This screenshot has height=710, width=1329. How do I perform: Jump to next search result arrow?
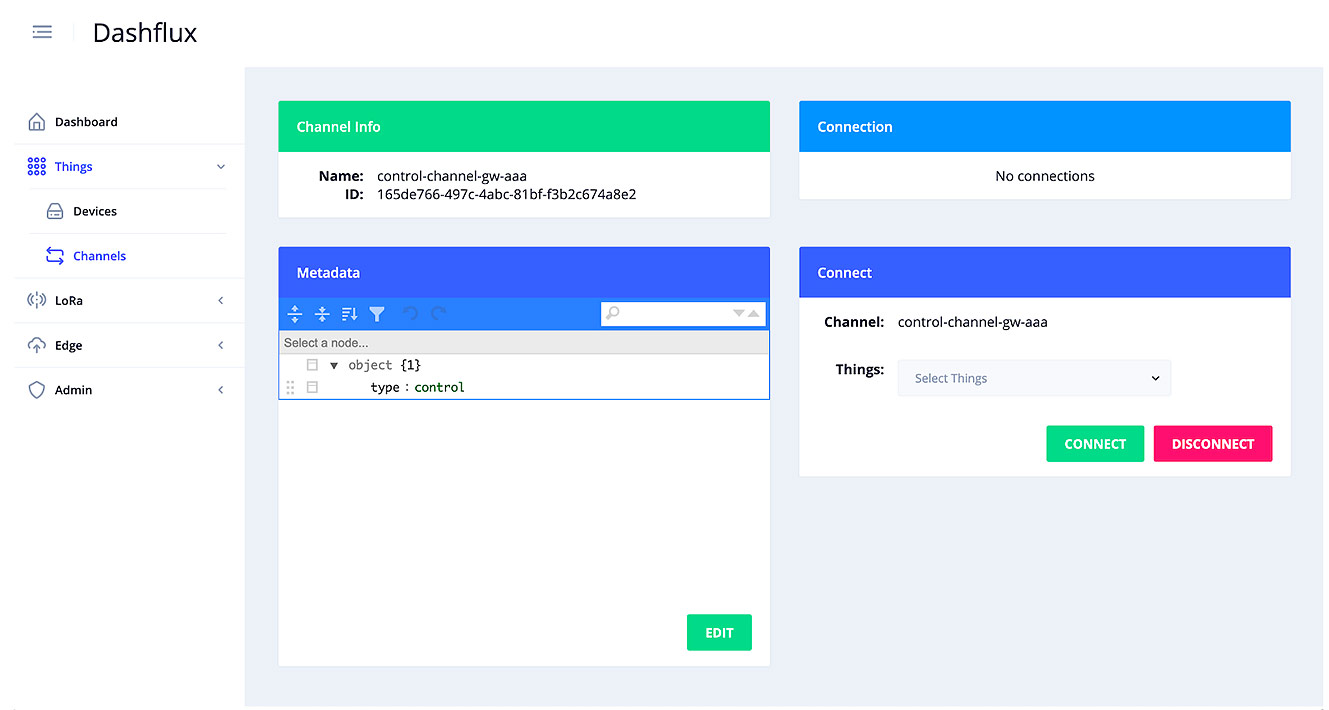pos(739,314)
